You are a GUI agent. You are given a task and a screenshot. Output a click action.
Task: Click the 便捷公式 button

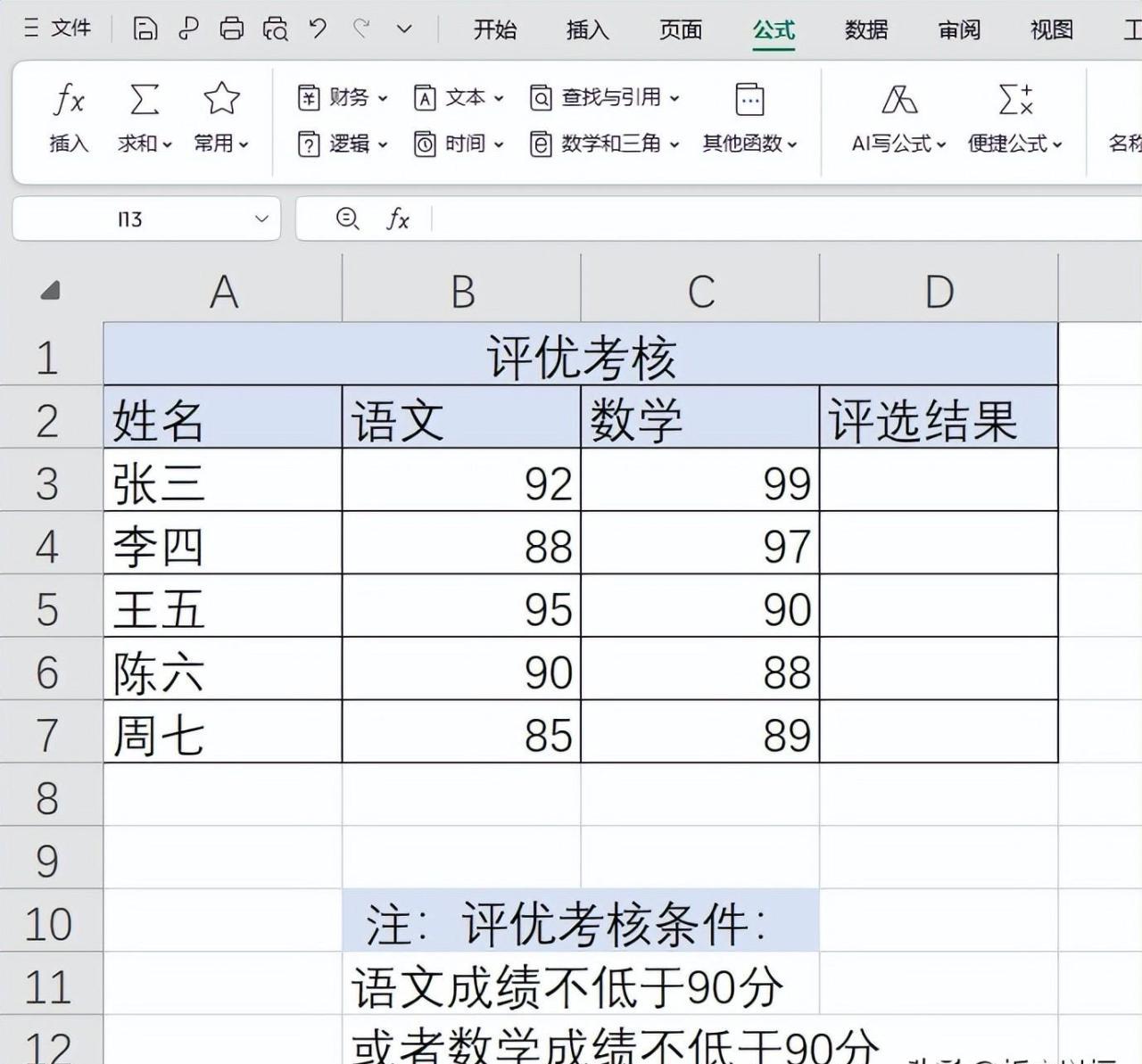[1015, 118]
